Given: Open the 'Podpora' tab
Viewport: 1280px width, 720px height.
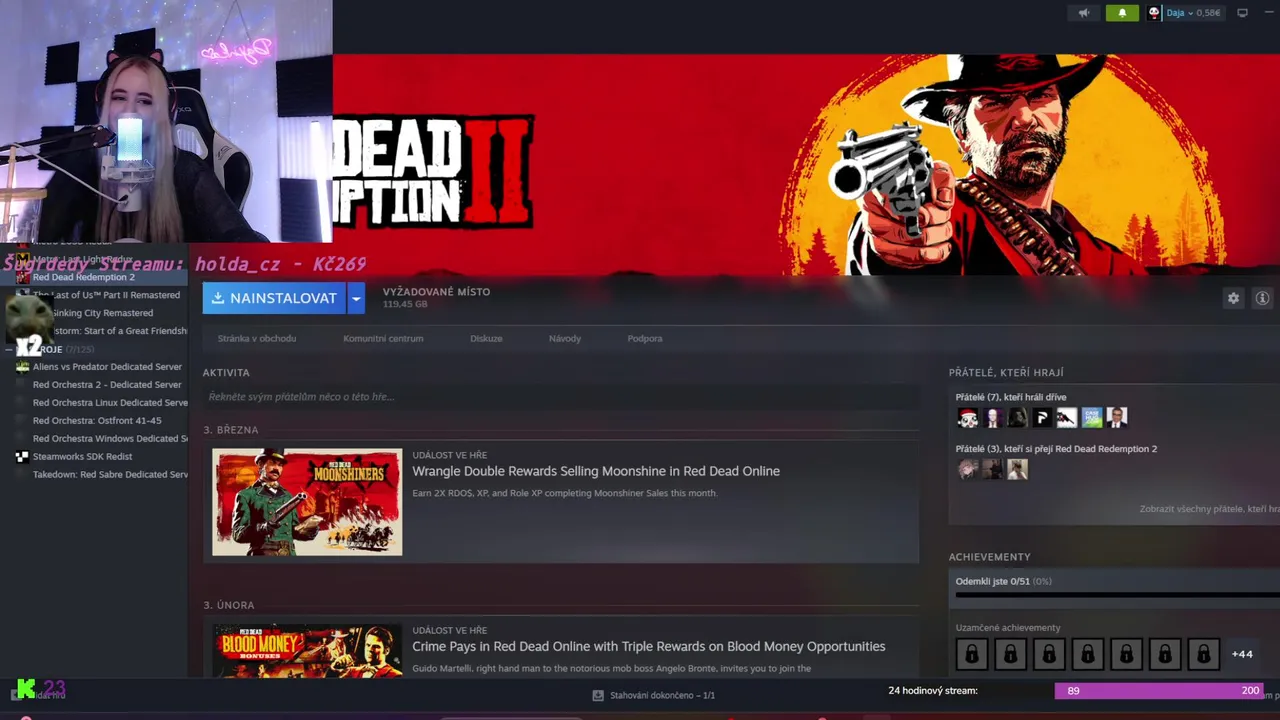Looking at the screenshot, I should (x=645, y=338).
